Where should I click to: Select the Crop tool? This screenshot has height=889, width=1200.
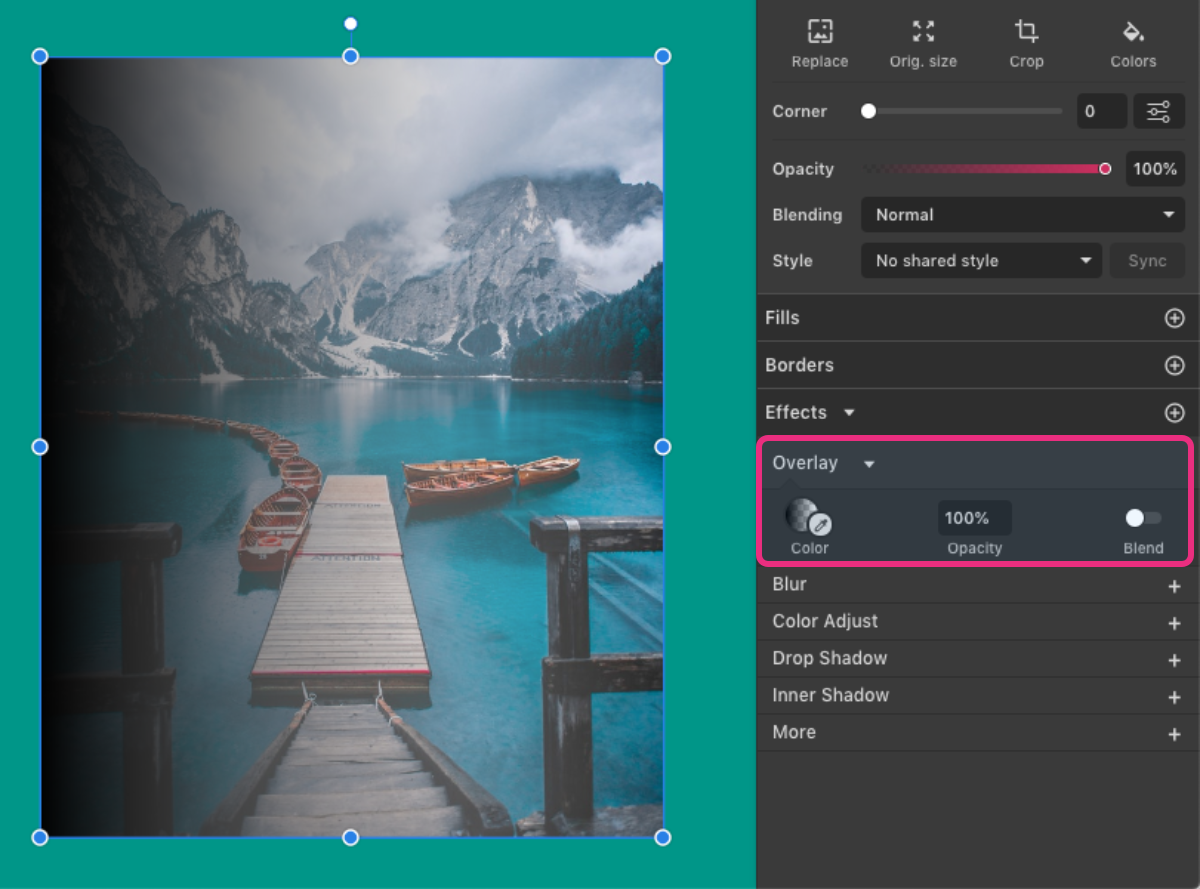point(1026,32)
